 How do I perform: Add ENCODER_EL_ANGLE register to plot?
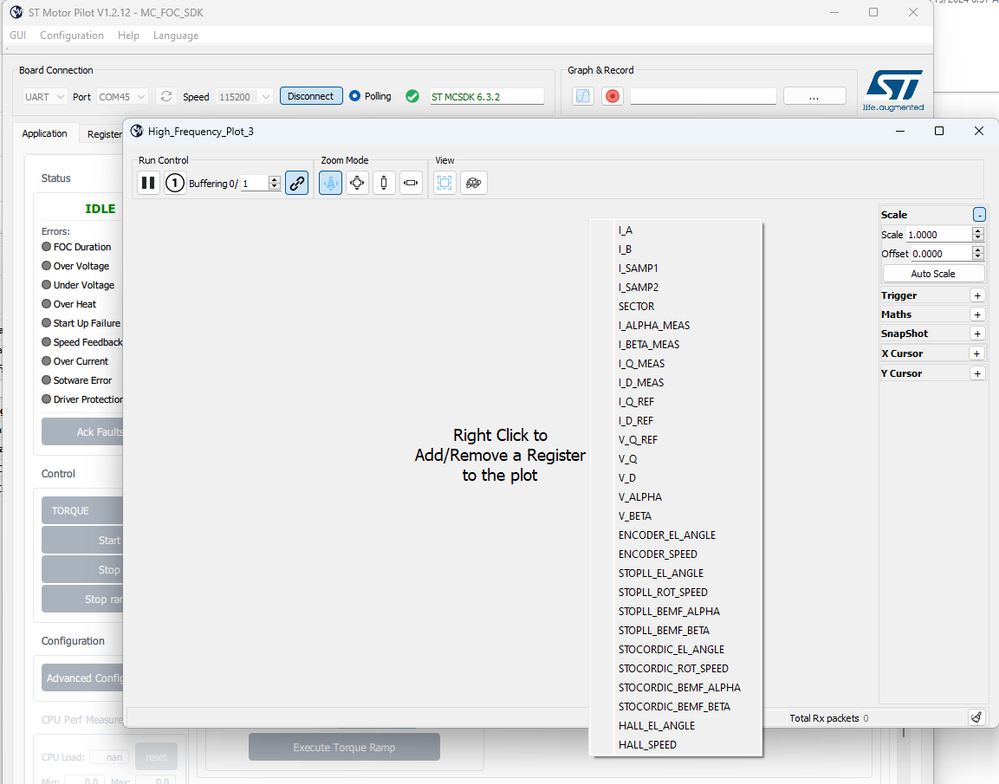pyautogui.click(x=676, y=535)
